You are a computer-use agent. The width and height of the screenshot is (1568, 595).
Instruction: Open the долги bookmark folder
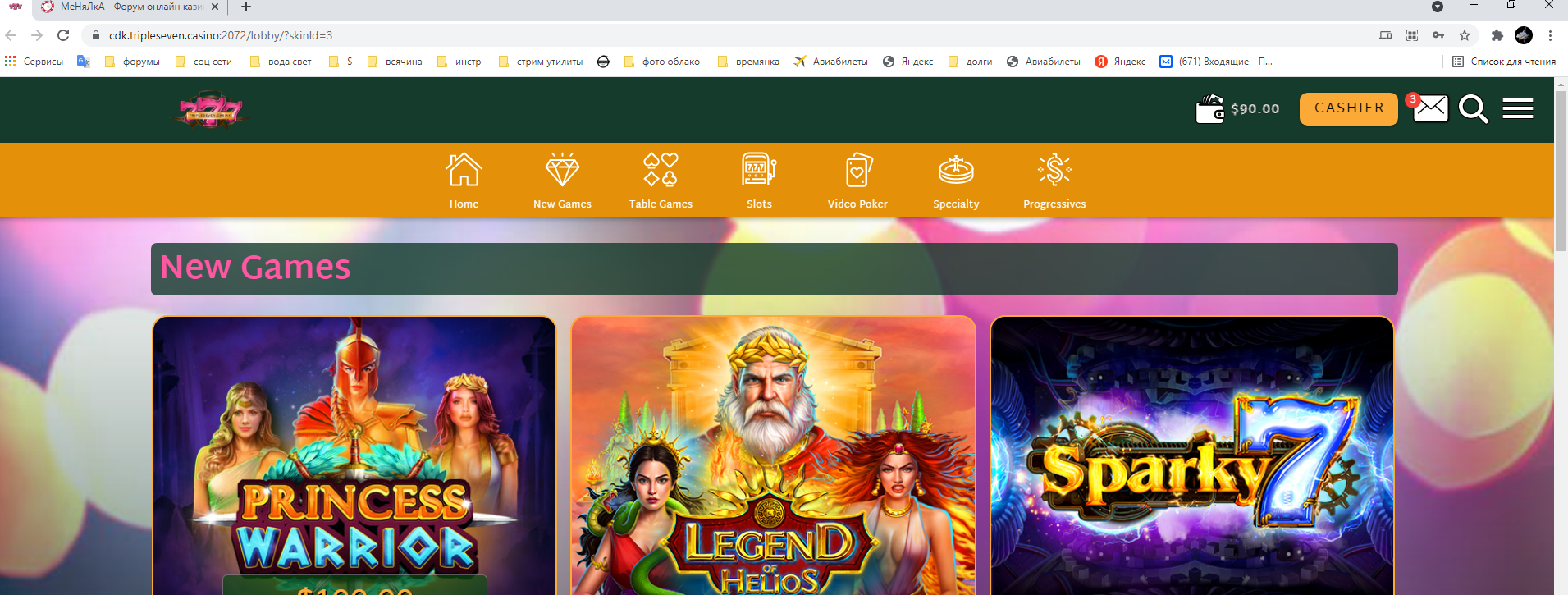(970, 62)
